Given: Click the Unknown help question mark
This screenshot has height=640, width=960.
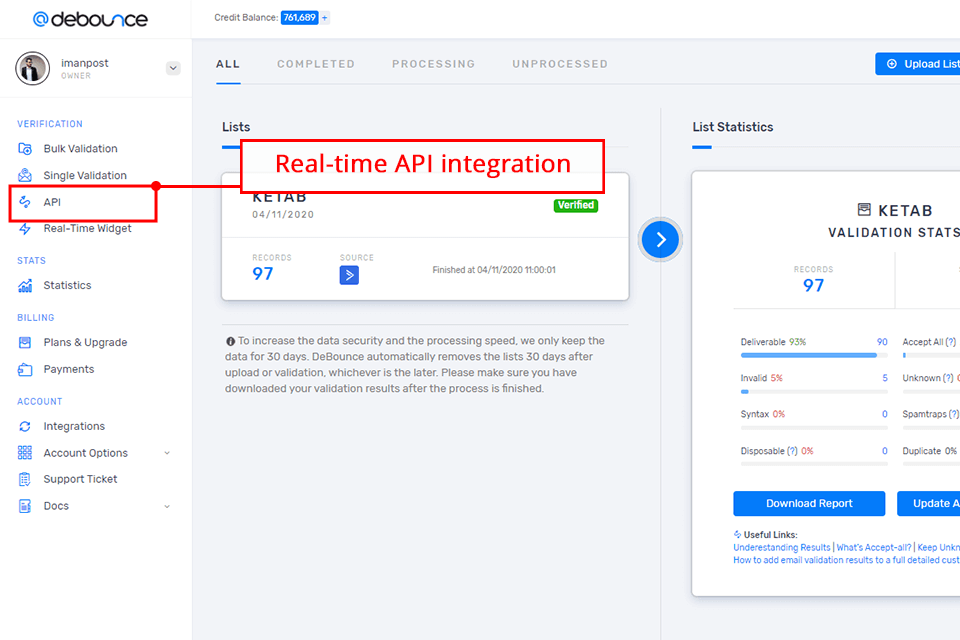Looking at the screenshot, I should (x=948, y=378).
